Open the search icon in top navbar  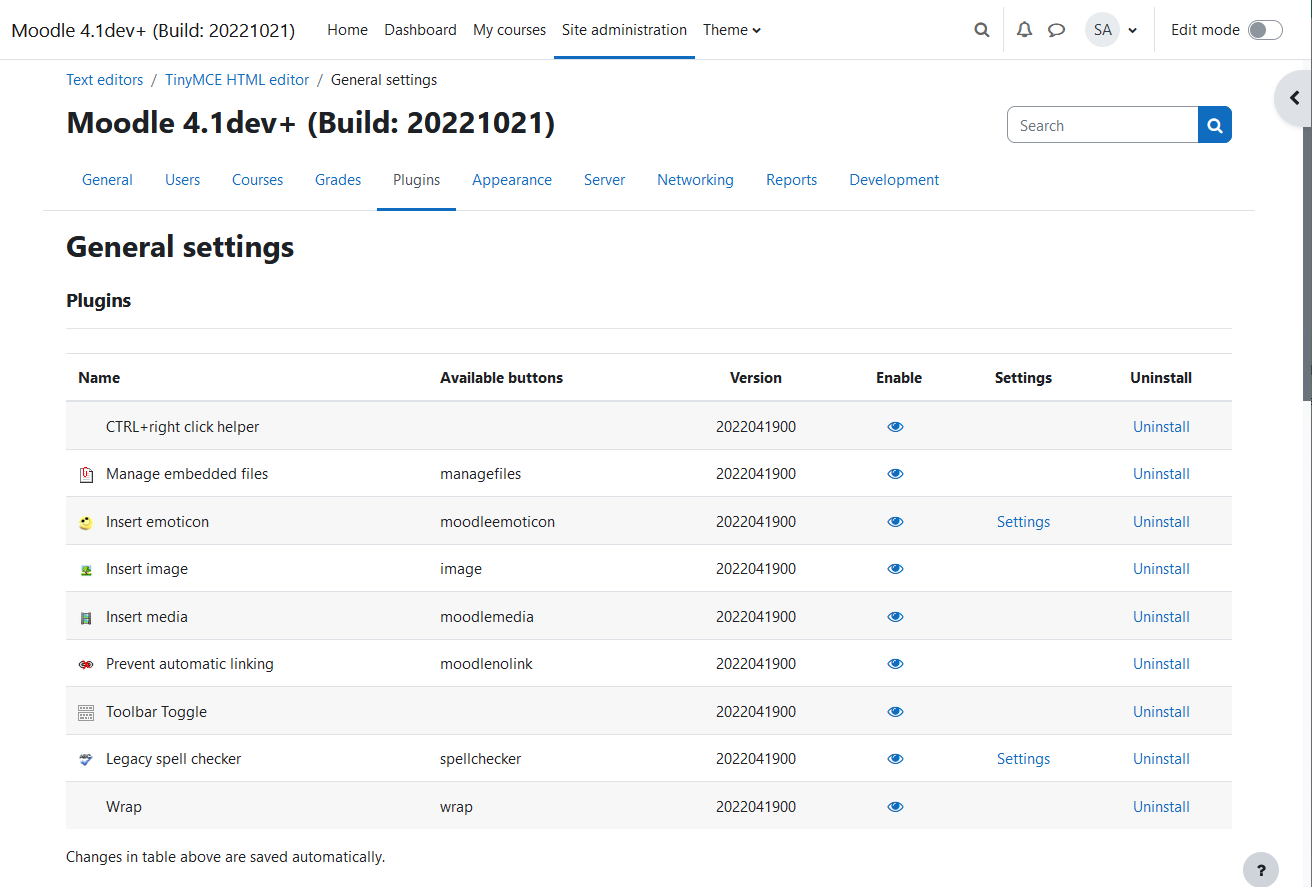(x=982, y=30)
